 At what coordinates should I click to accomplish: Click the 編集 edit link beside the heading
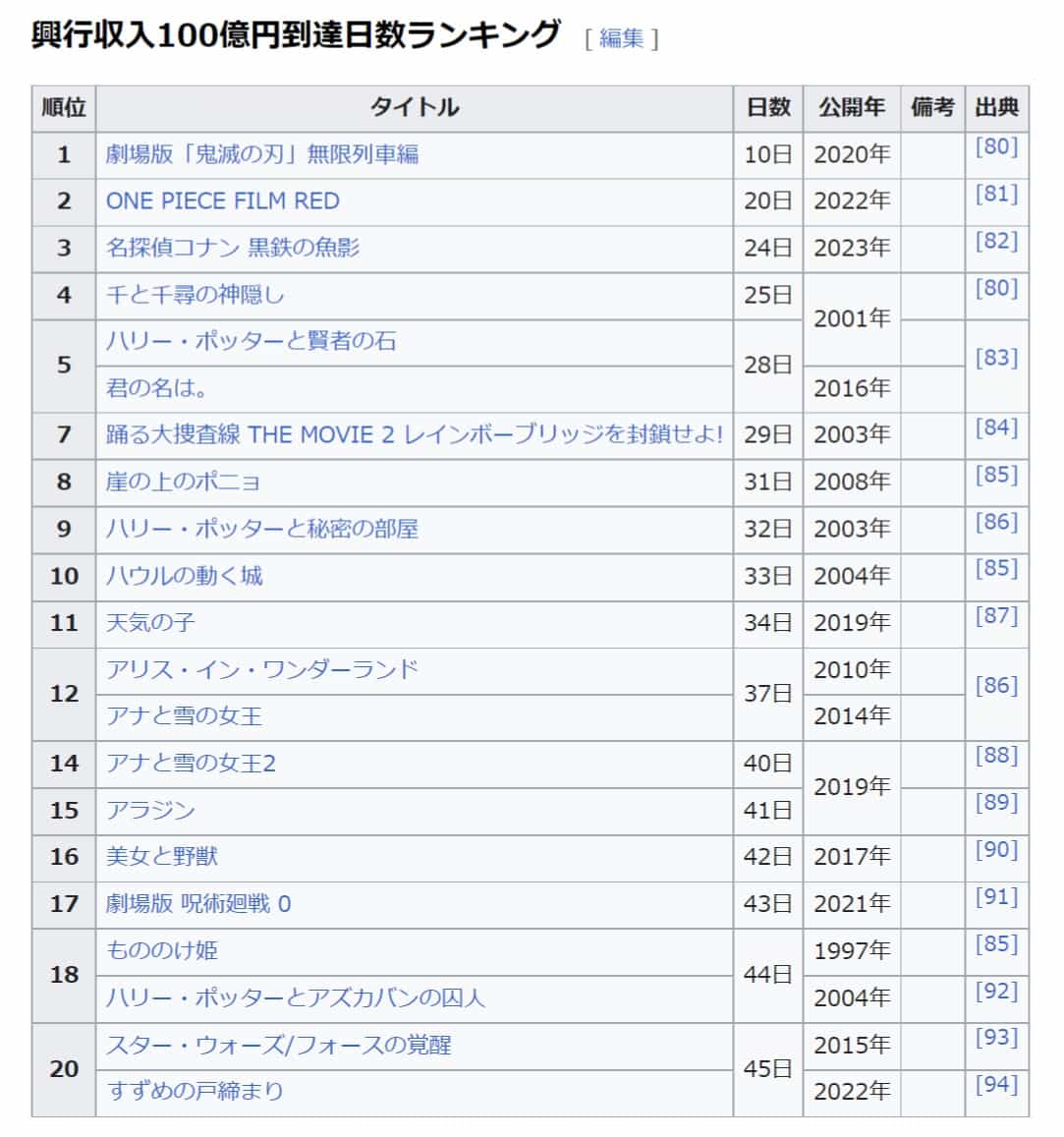pyautogui.click(x=621, y=38)
